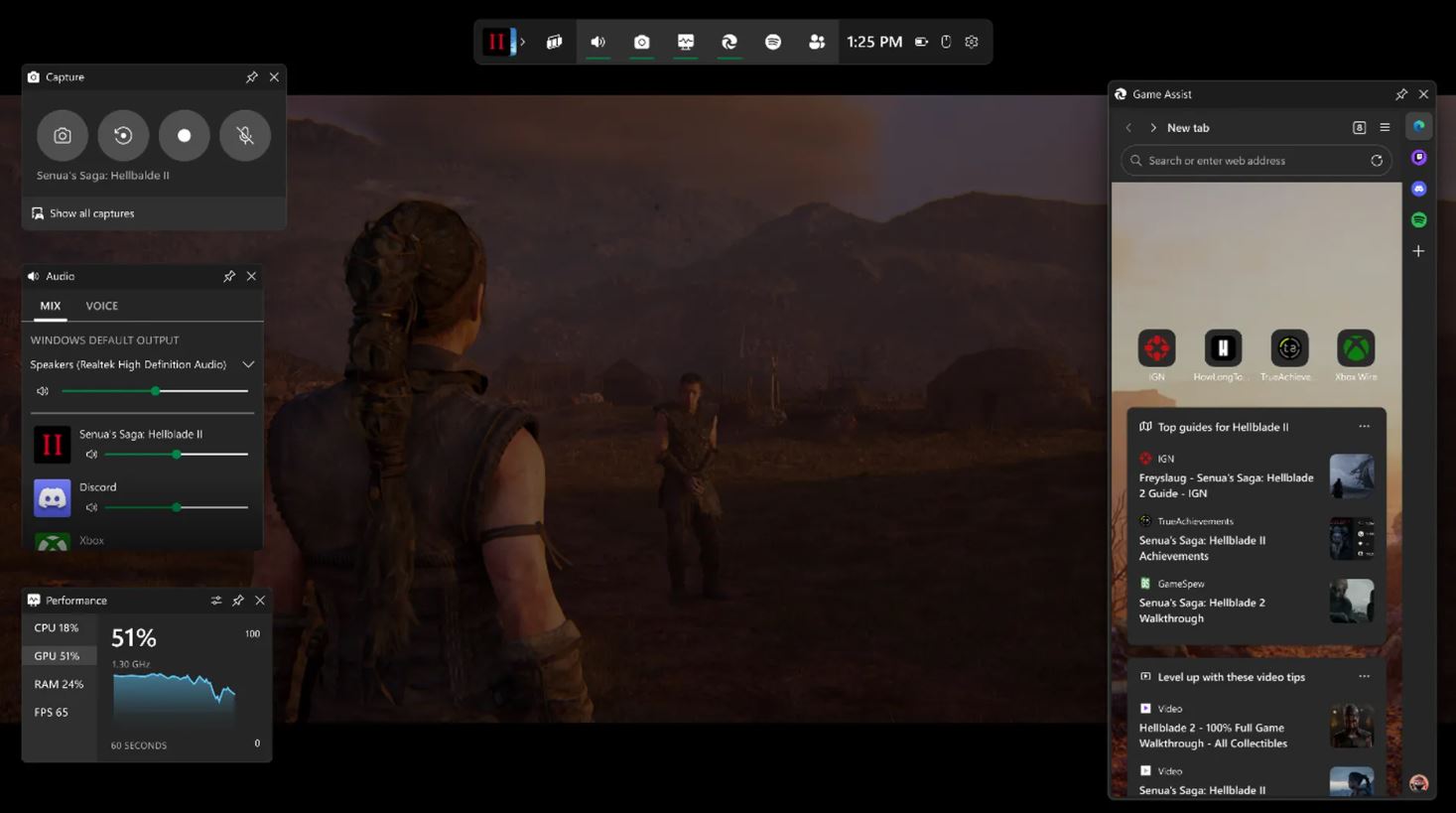Switch to the VOICE tab in Audio
The height and width of the screenshot is (813, 1456).
click(101, 306)
